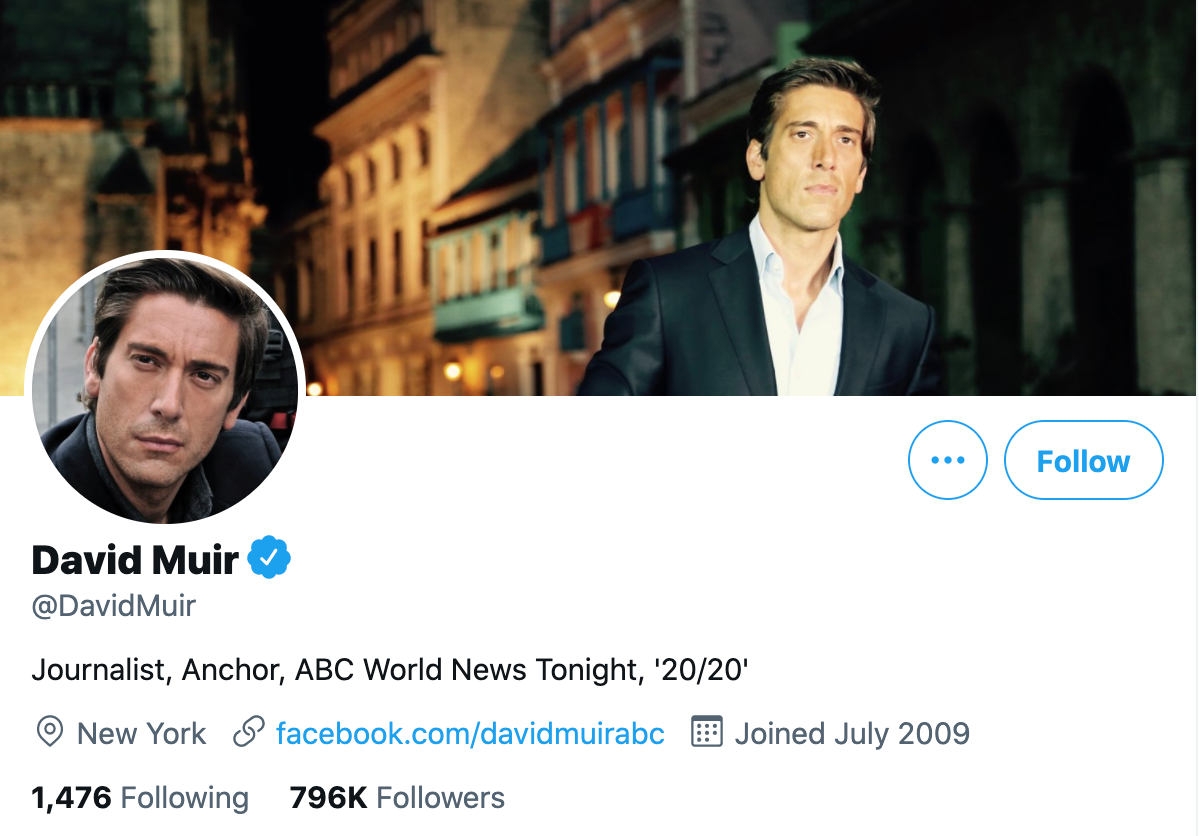This screenshot has height=836, width=1200.
Task: Click the calendar icon before Joined July 2009
Action: tap(709, 733)
